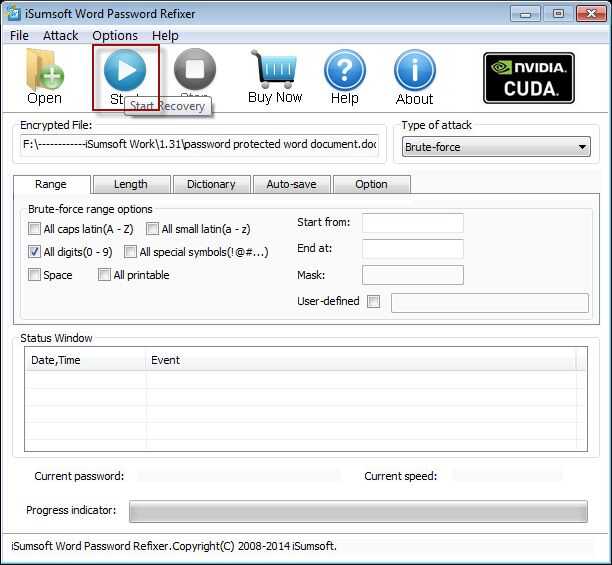Click the 'Brute-force range options' label
Image resolution: width=612 pixels, height=565 pixels.
90,209
